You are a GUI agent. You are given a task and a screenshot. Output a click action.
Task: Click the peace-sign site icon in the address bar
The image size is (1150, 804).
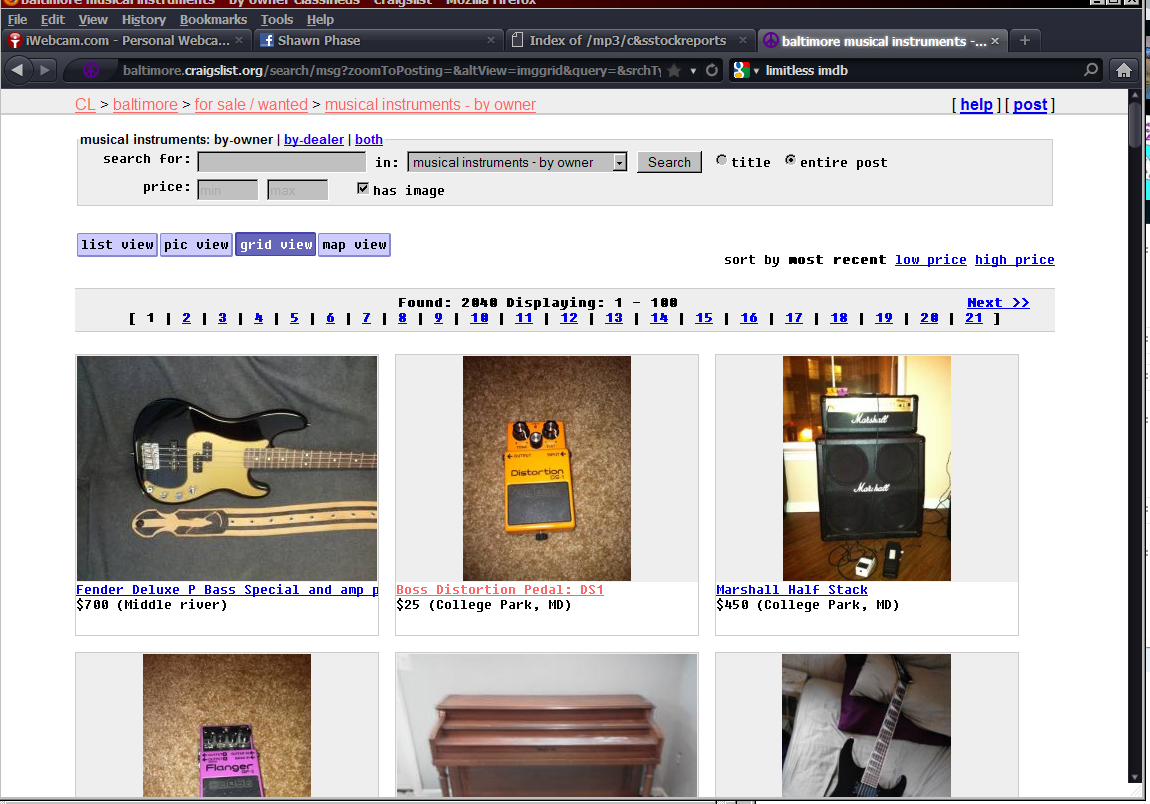pos(91,70)
